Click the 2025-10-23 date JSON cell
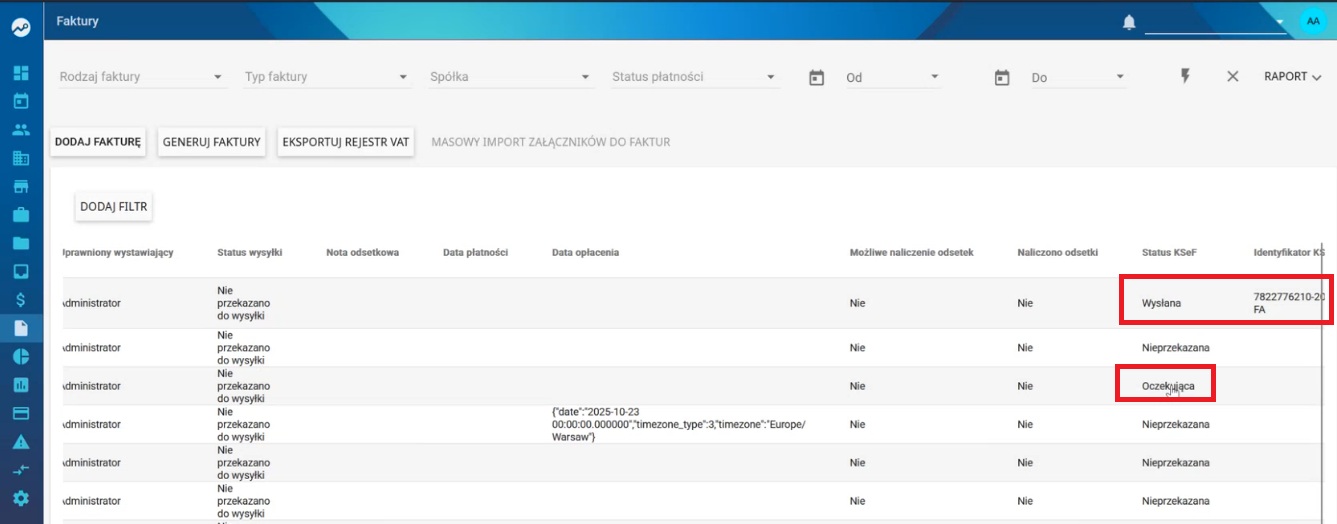 click(678, 424)
